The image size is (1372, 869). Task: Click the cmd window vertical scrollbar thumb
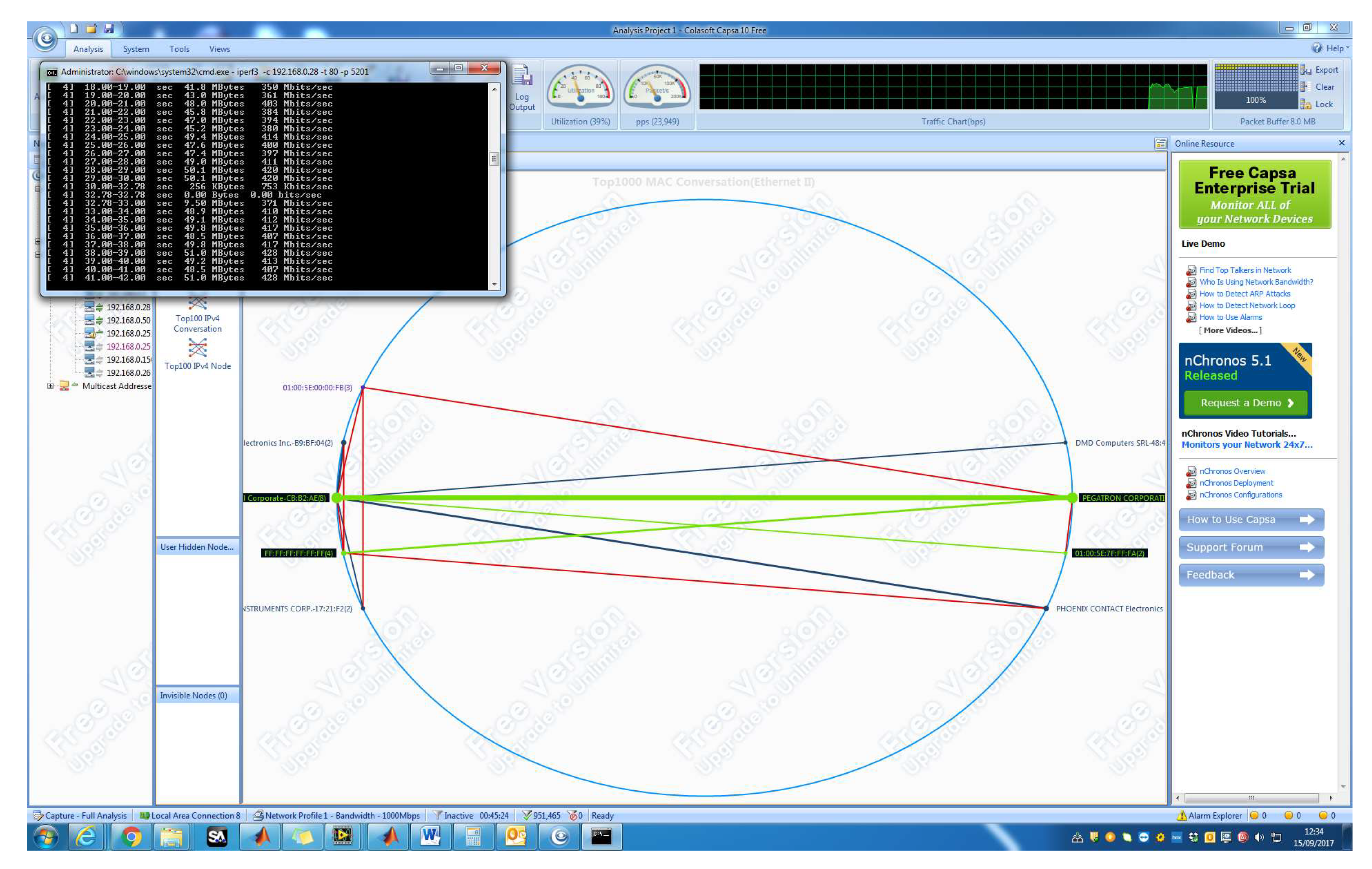tap(494, 159)
